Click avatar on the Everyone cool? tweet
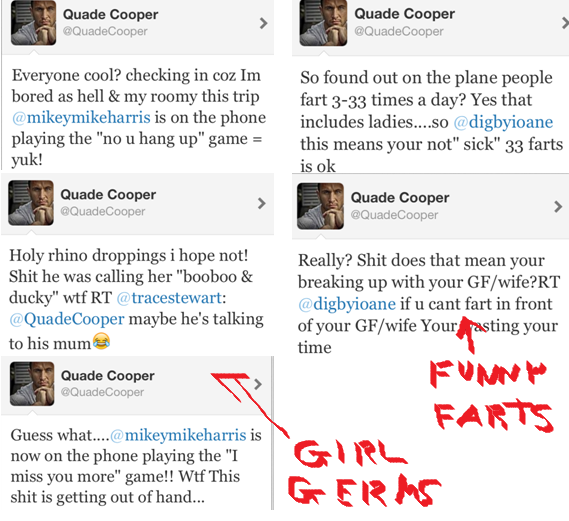 (x=33, y=22)
